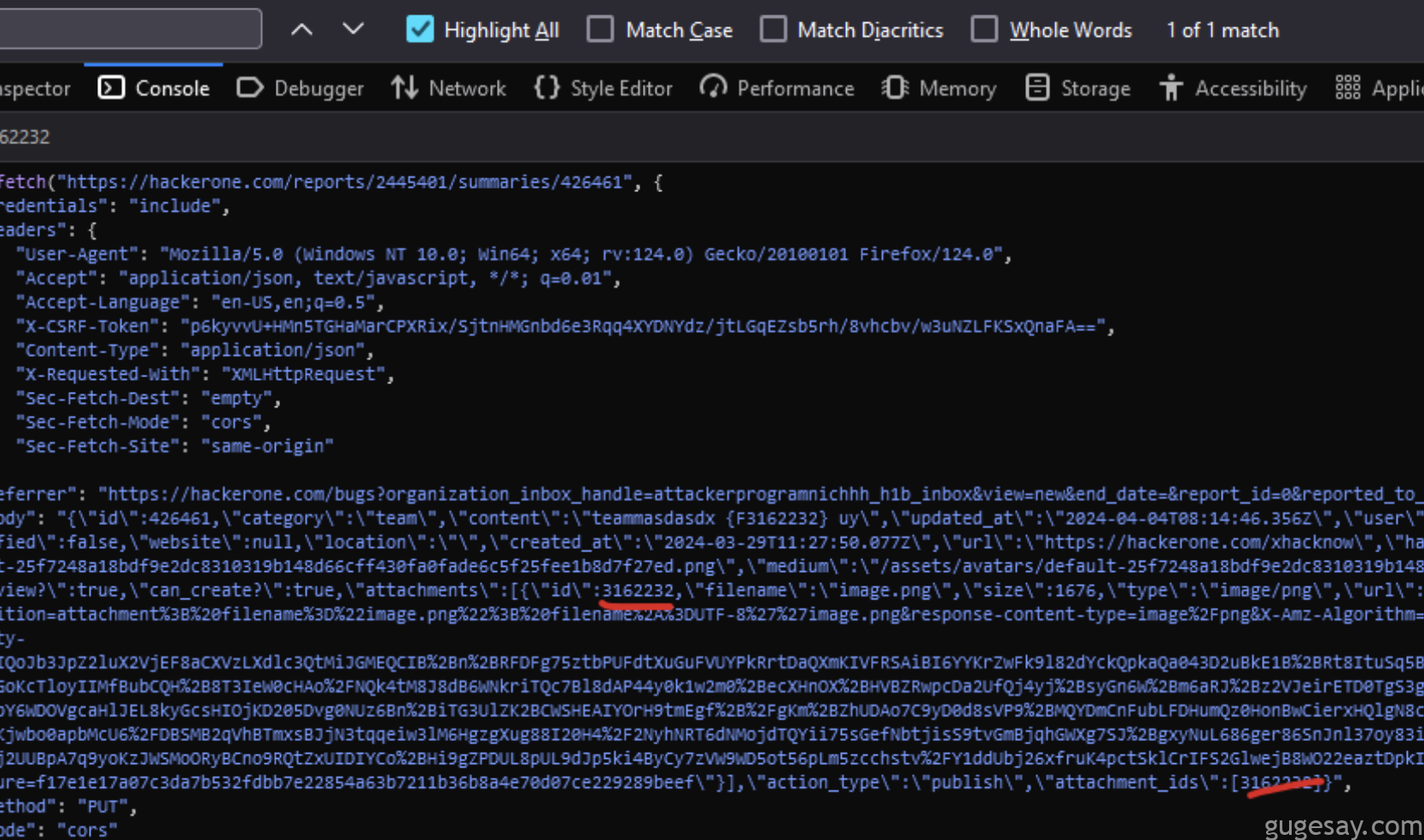Open Accessibility panel via its person icon
Image resolution: width=1424 pixels, height=840 pixels.
click(x=1171, y=88)
